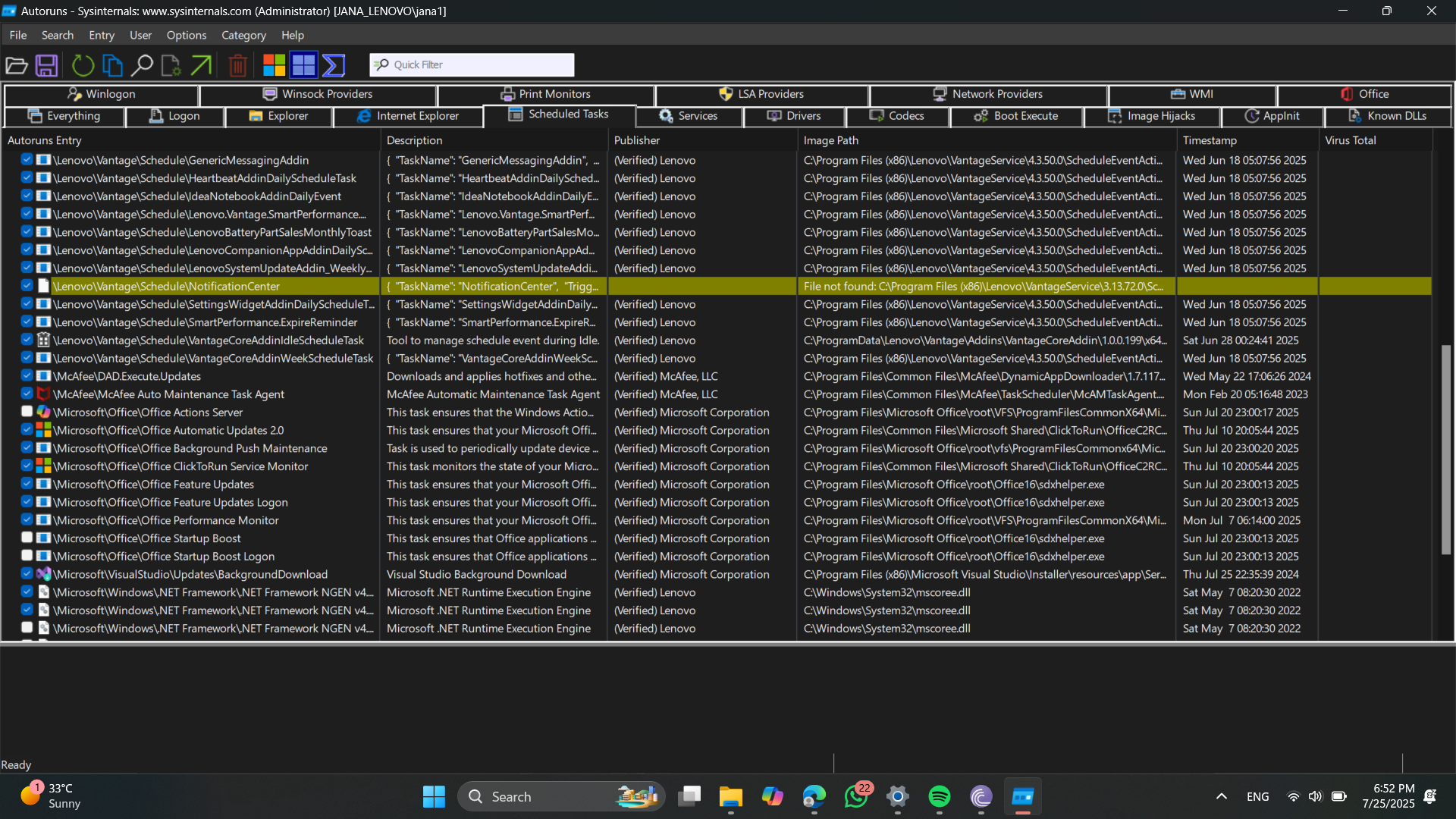Click the Wi-Fi icon in the system tray

(x=1293, y=796)
